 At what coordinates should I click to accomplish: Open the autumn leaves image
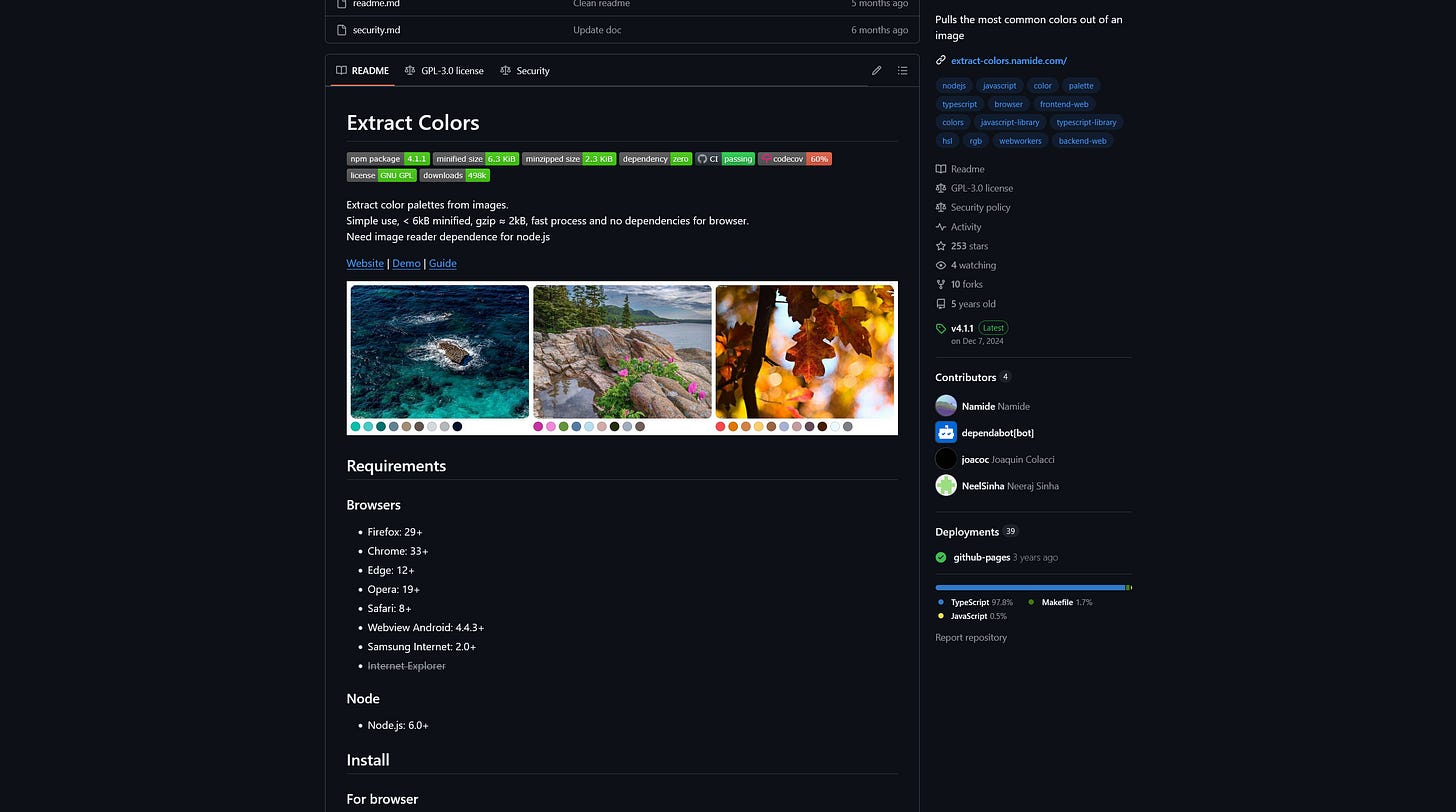[805, 351]
